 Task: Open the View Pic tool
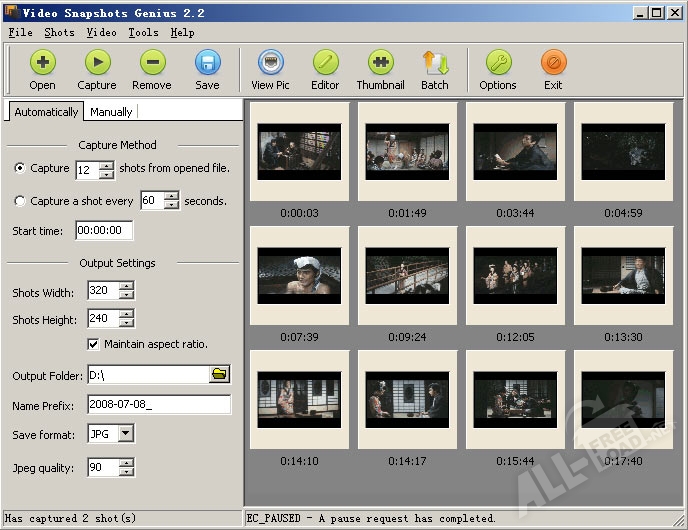click(x=270, y=65)
